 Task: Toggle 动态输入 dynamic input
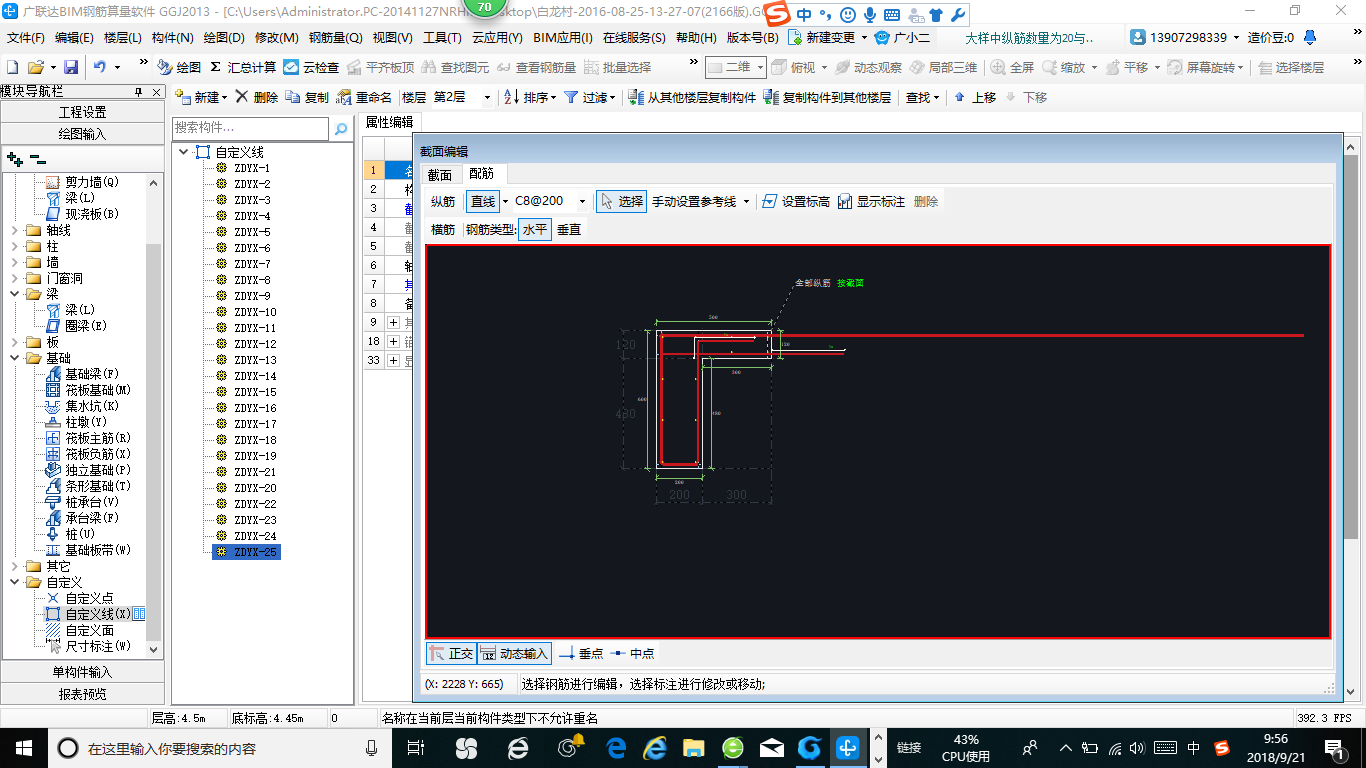click(515, 653)
